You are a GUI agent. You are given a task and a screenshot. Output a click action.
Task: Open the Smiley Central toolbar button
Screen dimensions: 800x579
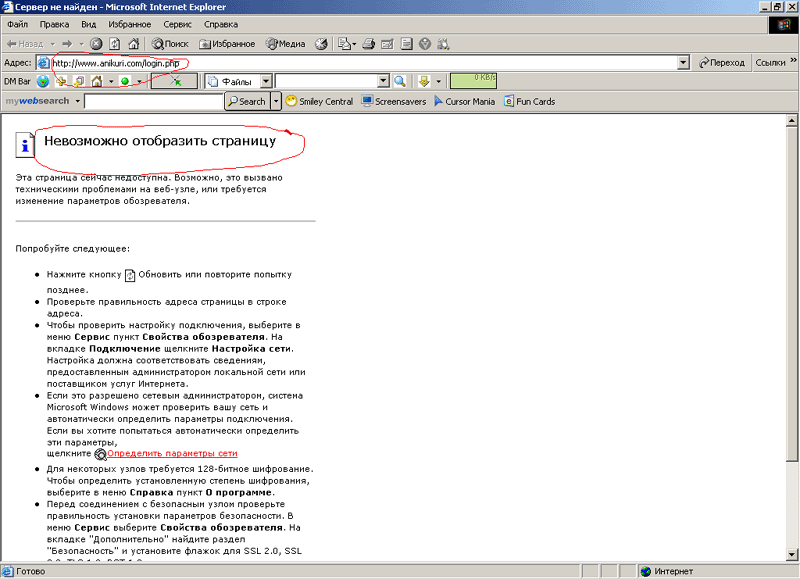[x=319, y=101]
